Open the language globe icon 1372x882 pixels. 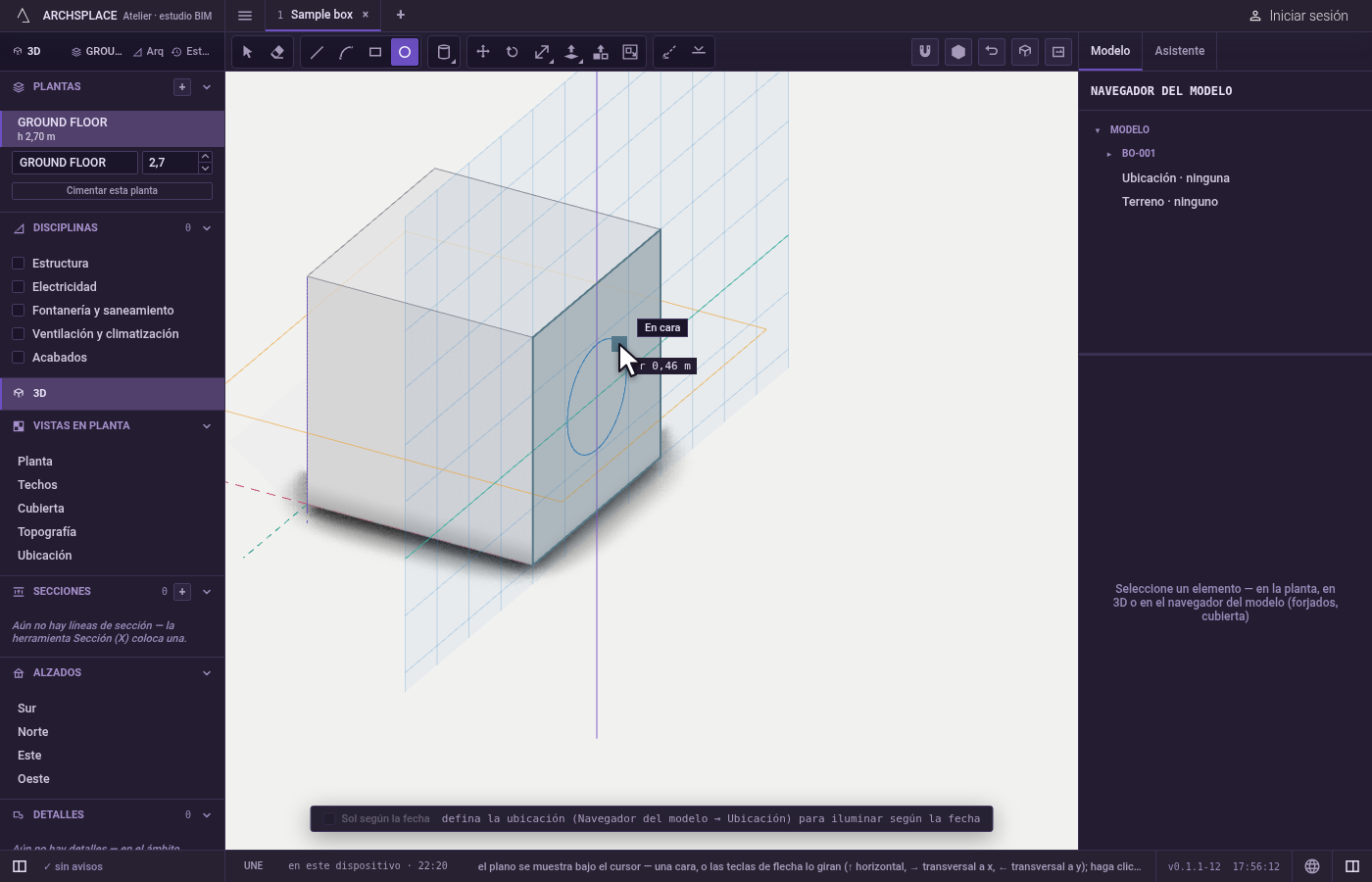tap(1312, 866)
